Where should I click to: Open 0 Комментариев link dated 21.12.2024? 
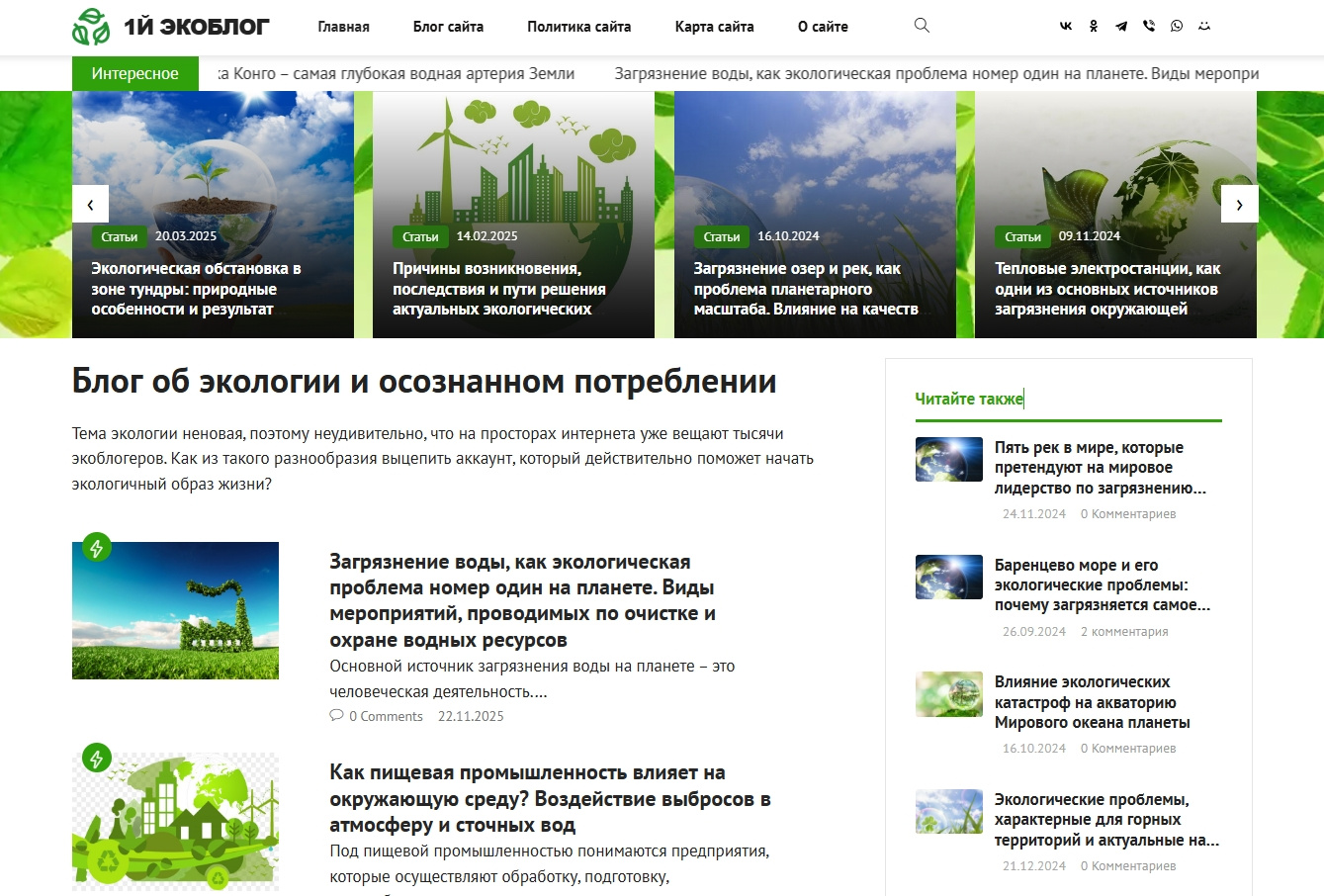[x=1128, y=866]
